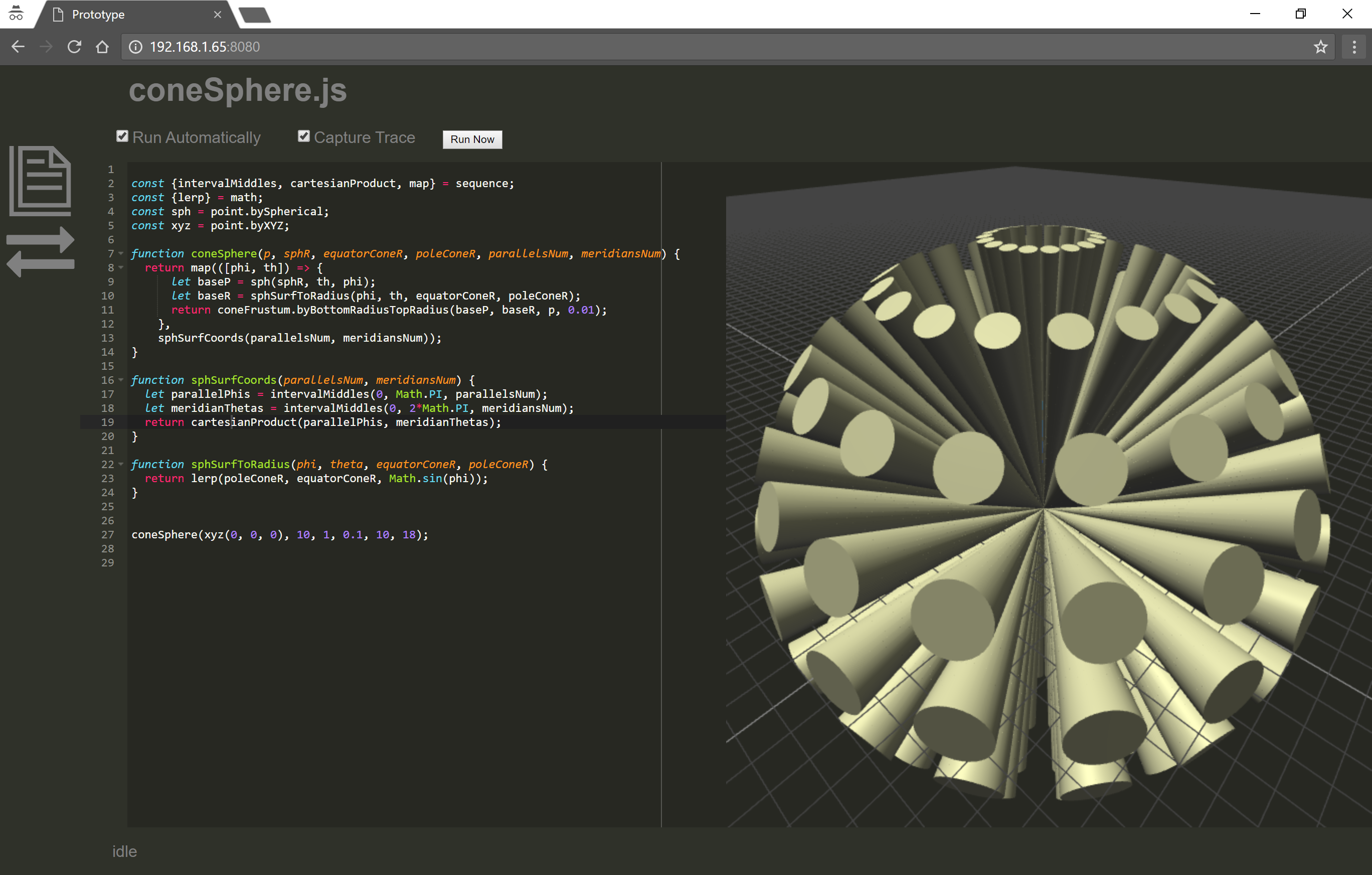Reload the page with refresh icon

[74, 47]
